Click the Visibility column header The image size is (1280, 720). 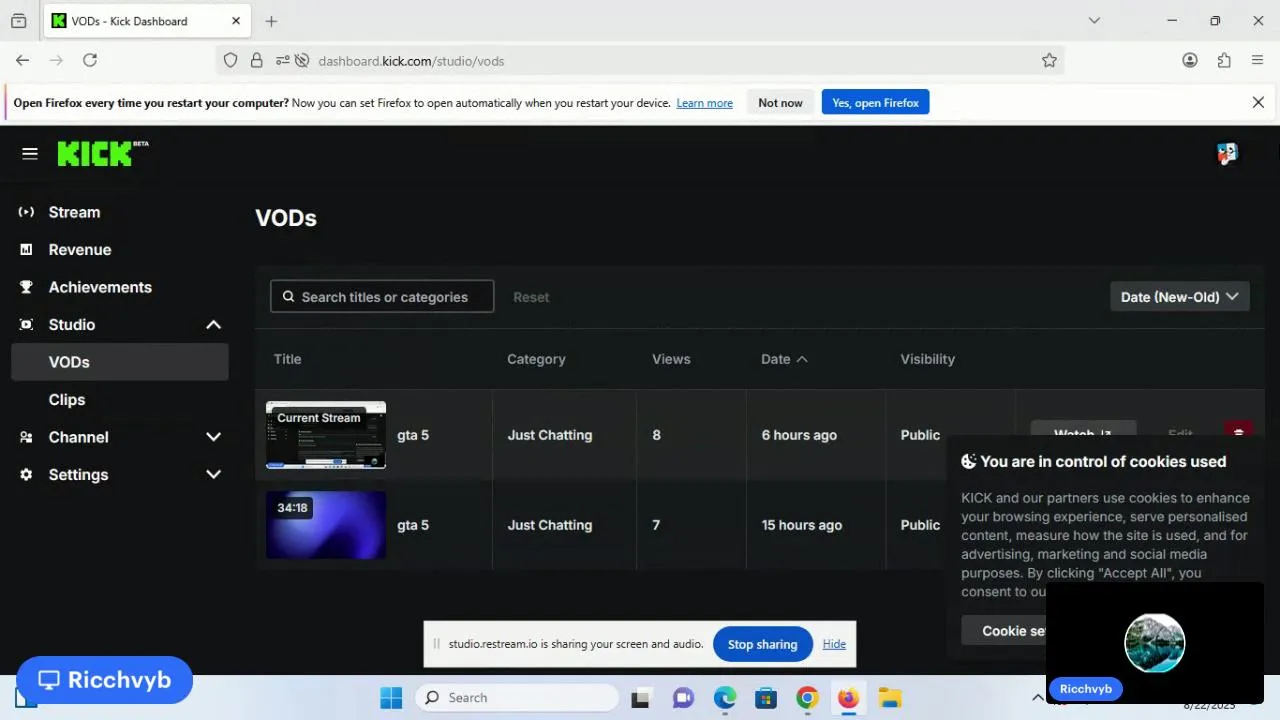(927, 359)
